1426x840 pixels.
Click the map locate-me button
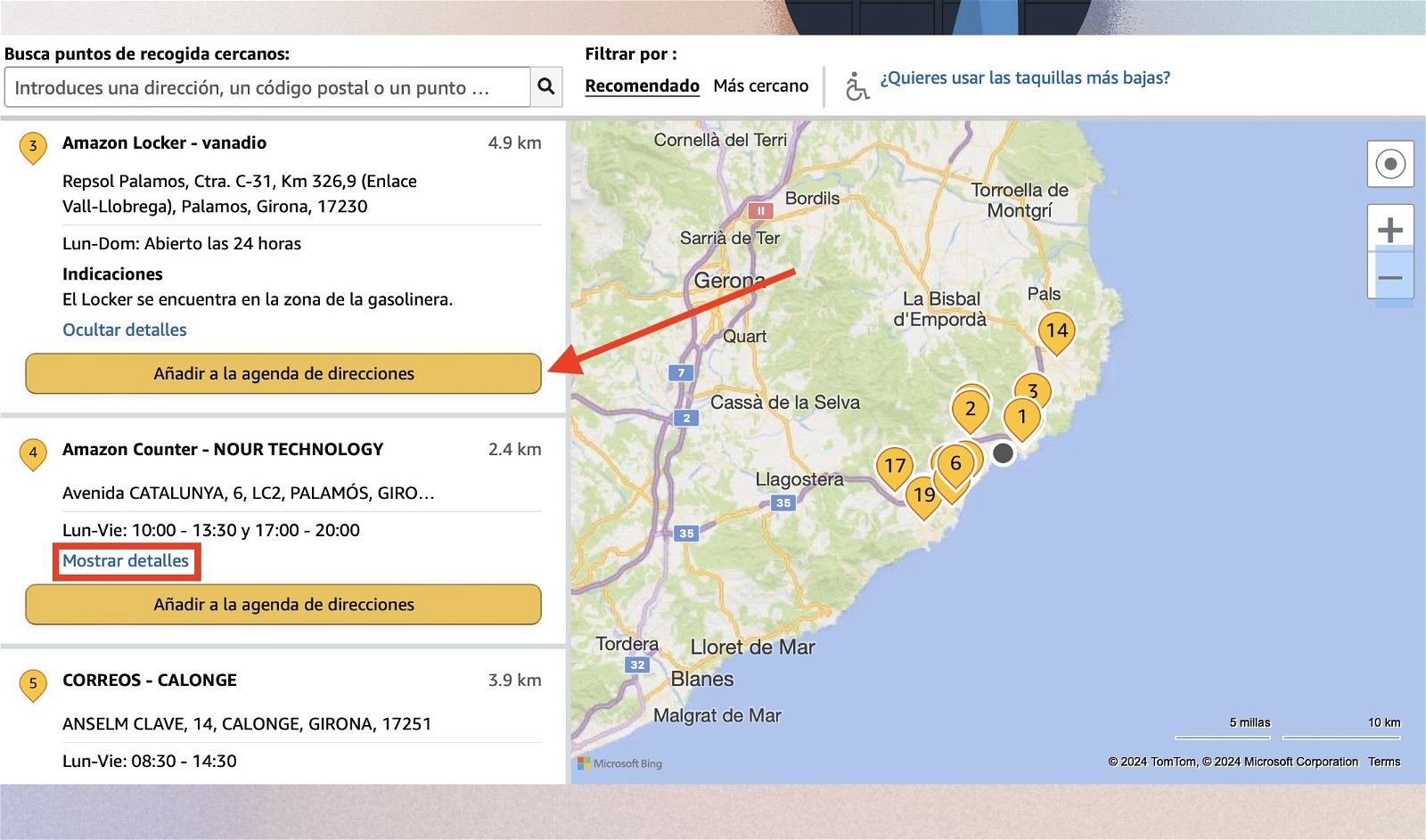coord(1390,164)
